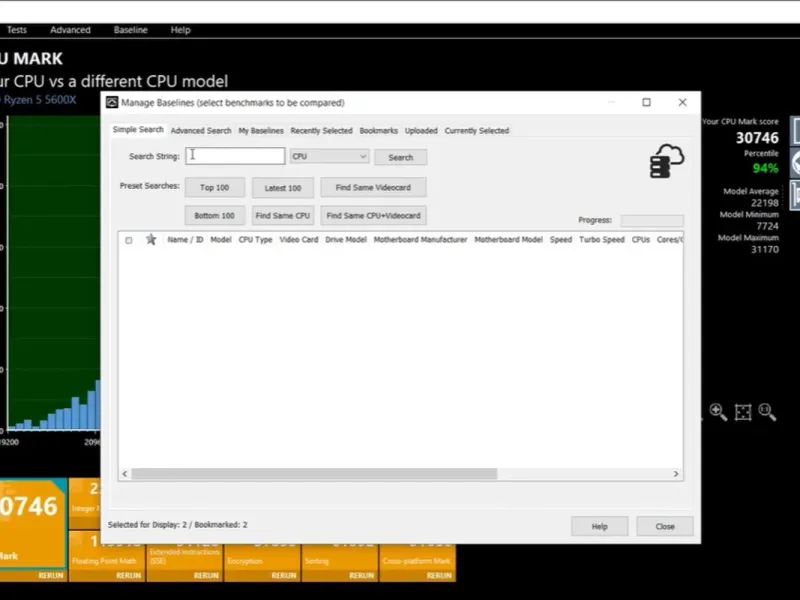Click the scroll left arrow of results list
Screen dimensions: 800x600
[x=125, y=474]
